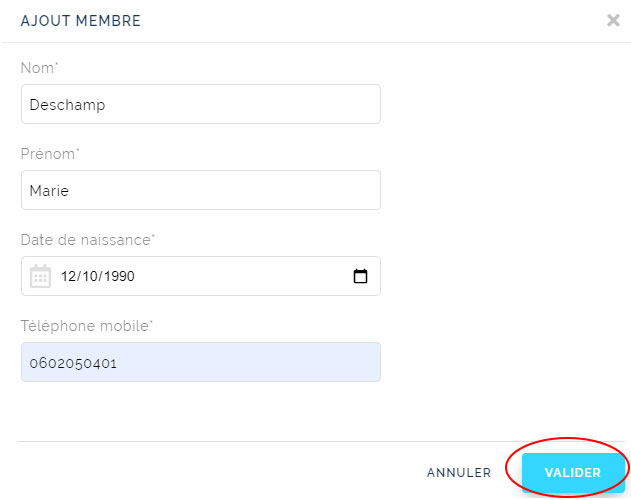631x500 pixels.
Task: Click the Valider button
Action: click(x=573, y=472)
